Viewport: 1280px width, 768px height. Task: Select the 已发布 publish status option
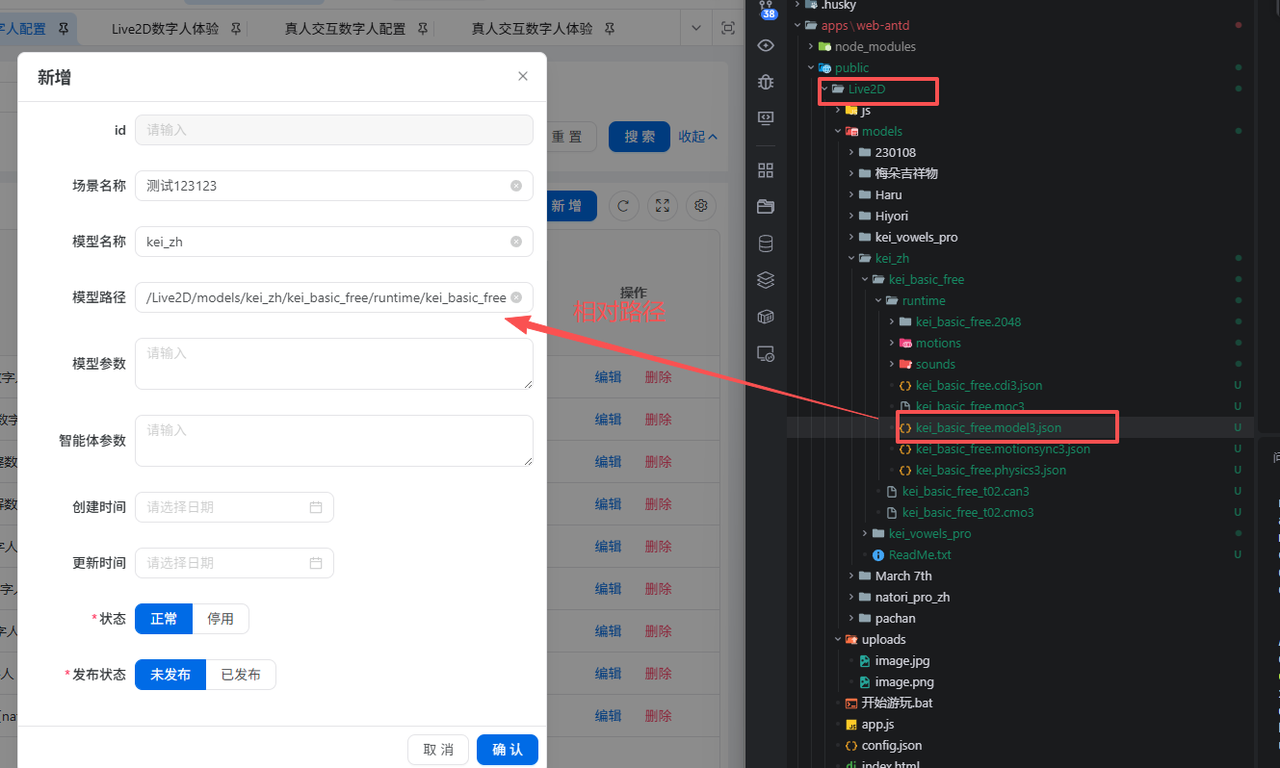(x=240, y=675)
